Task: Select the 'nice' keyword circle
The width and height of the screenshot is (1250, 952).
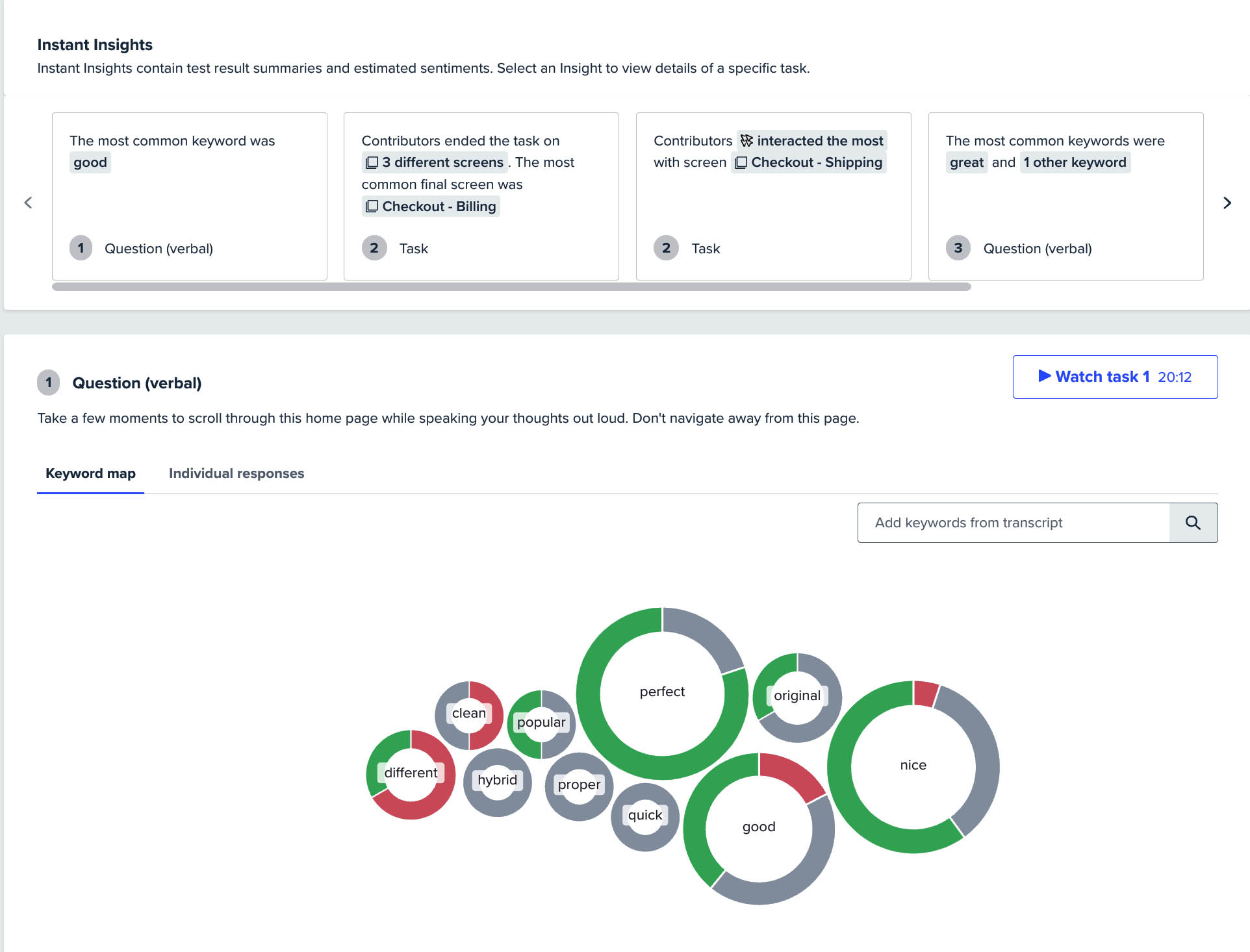Action: pyautogui.click(x=913, y=766)
